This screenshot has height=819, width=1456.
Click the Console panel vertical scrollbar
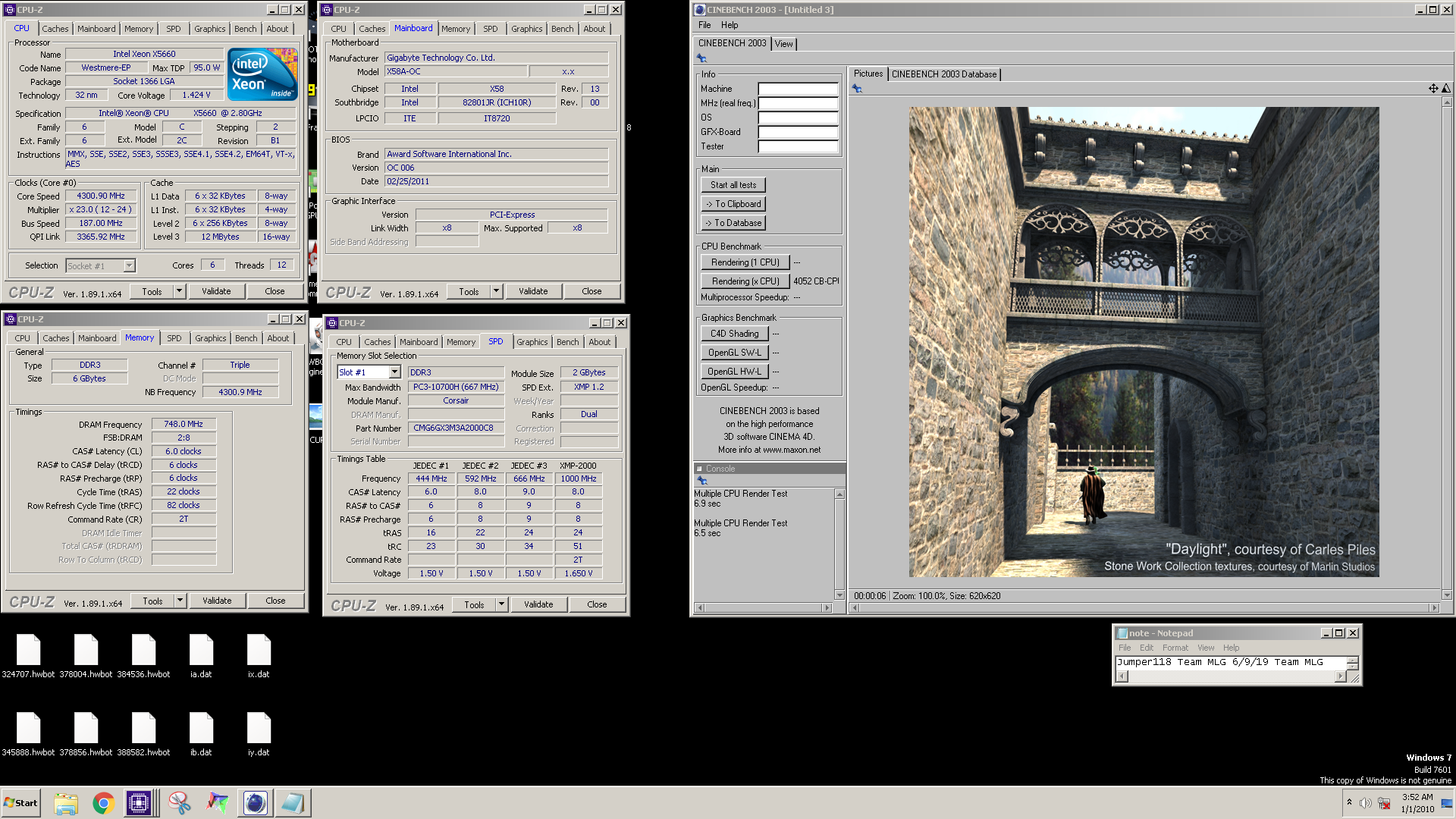[x=839, y=544]
